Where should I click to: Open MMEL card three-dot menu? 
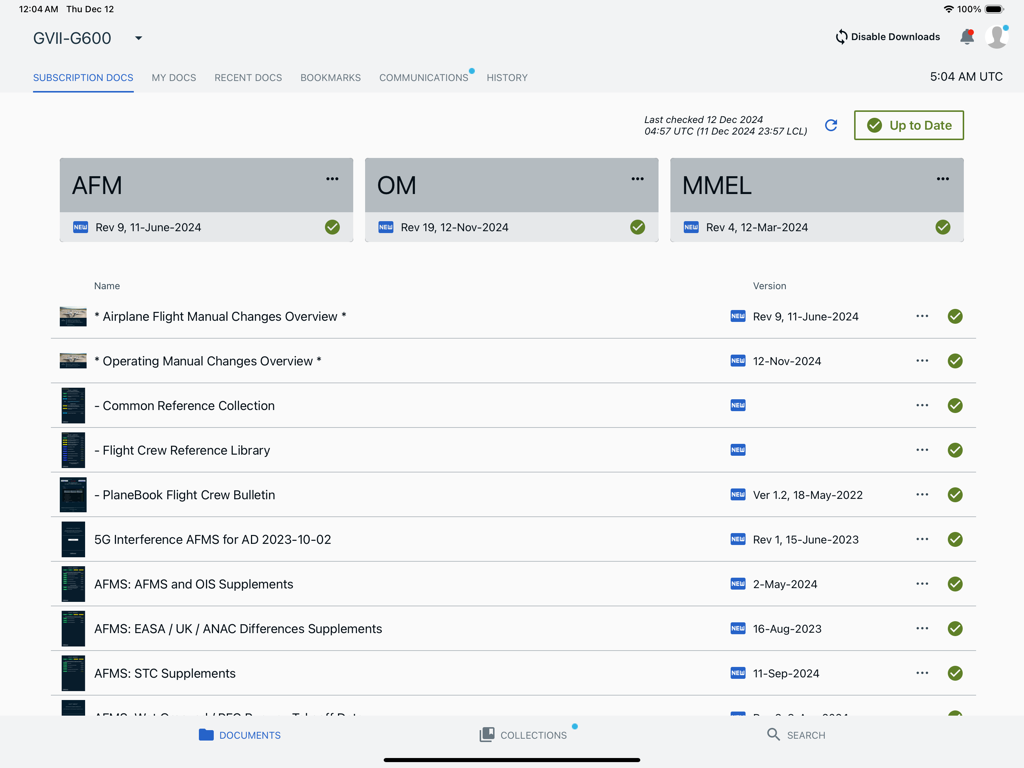[942, 179]
